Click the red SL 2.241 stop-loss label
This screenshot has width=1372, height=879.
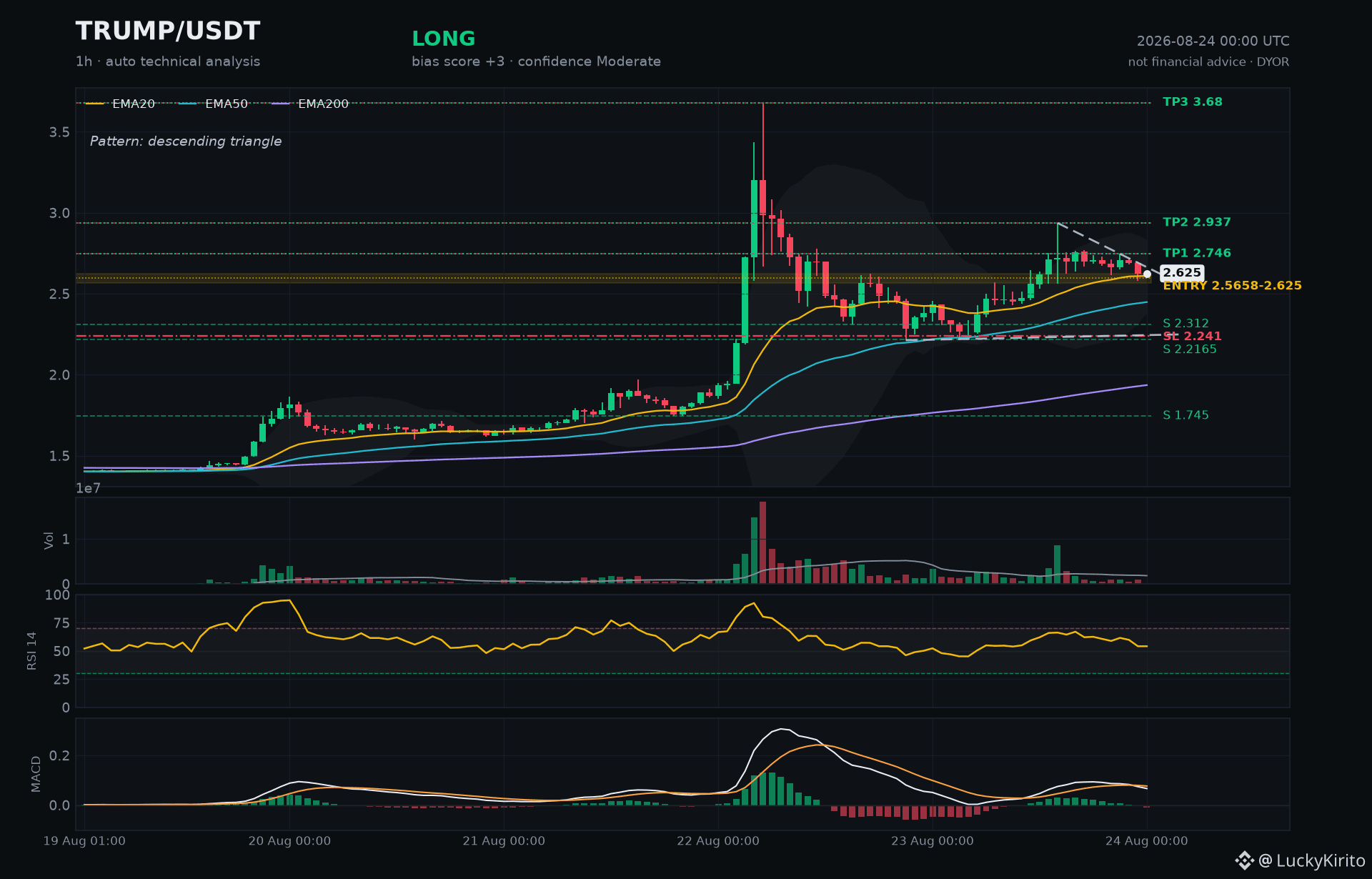tap(1193, 336)
